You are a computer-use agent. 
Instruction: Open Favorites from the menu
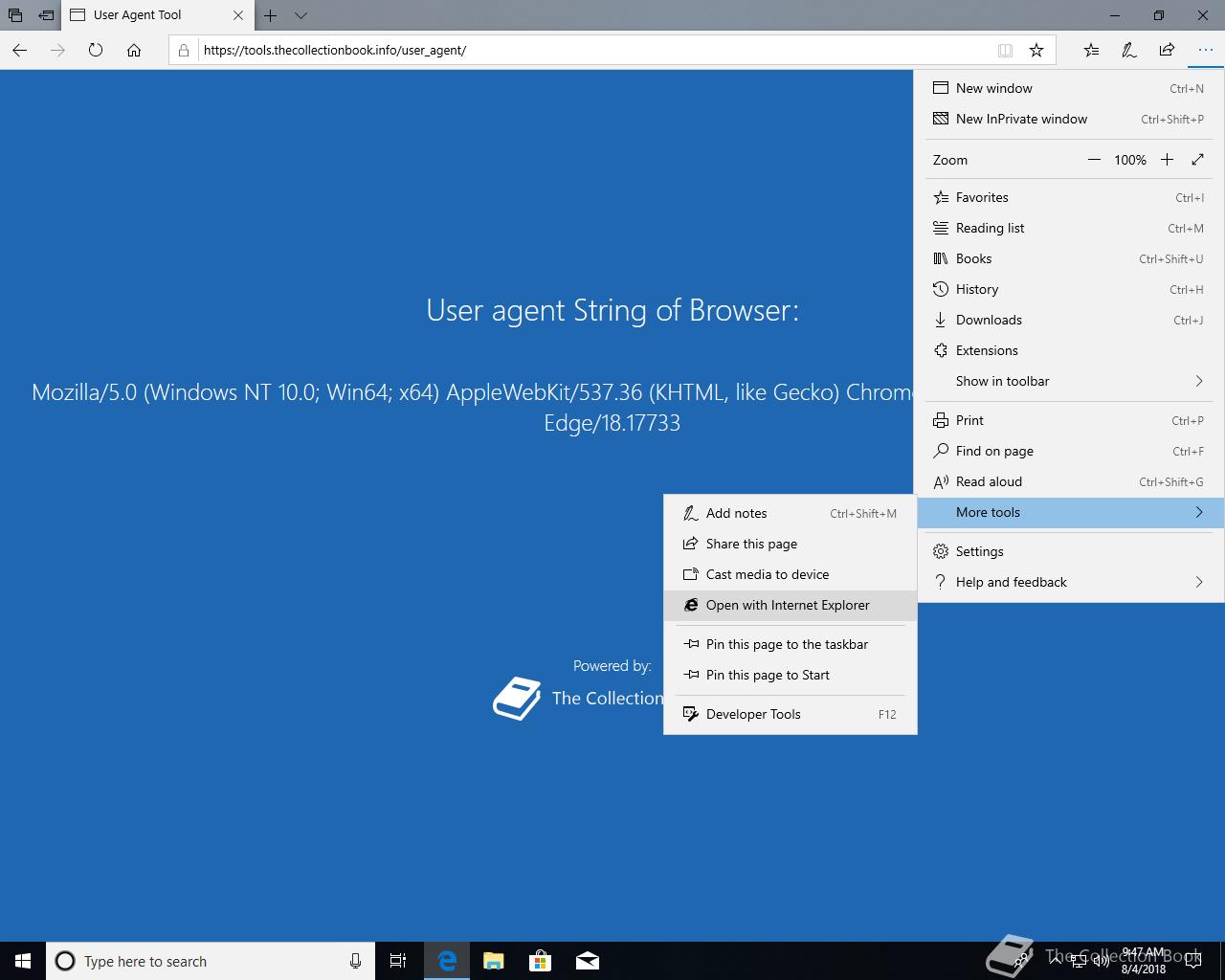[1069, 197]
